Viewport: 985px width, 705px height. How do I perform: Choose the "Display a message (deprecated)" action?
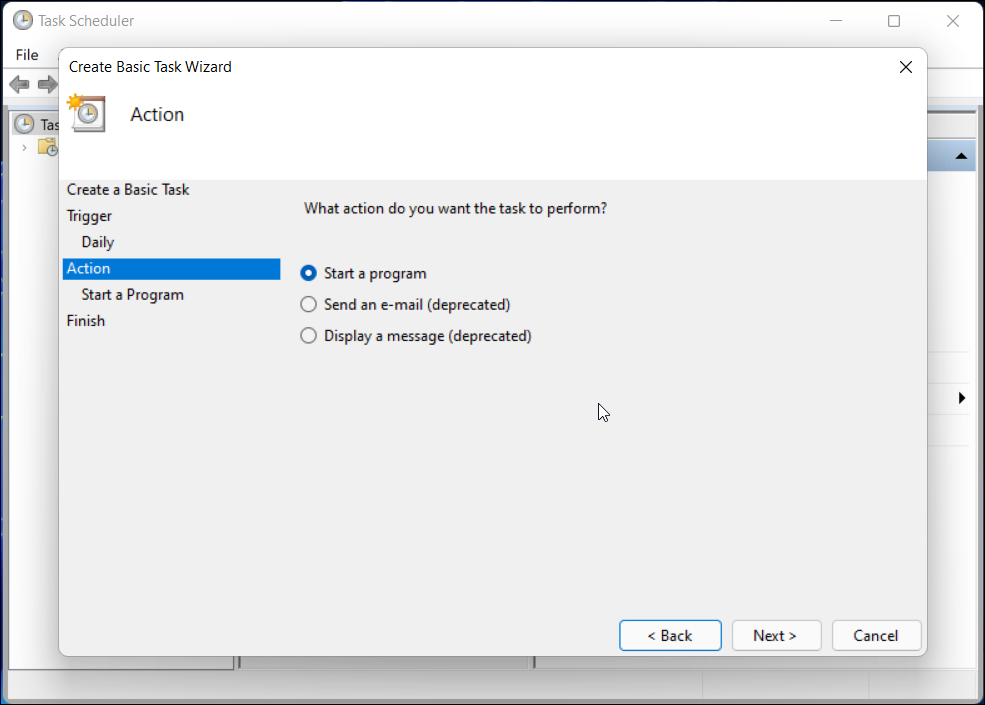(308, 335)
